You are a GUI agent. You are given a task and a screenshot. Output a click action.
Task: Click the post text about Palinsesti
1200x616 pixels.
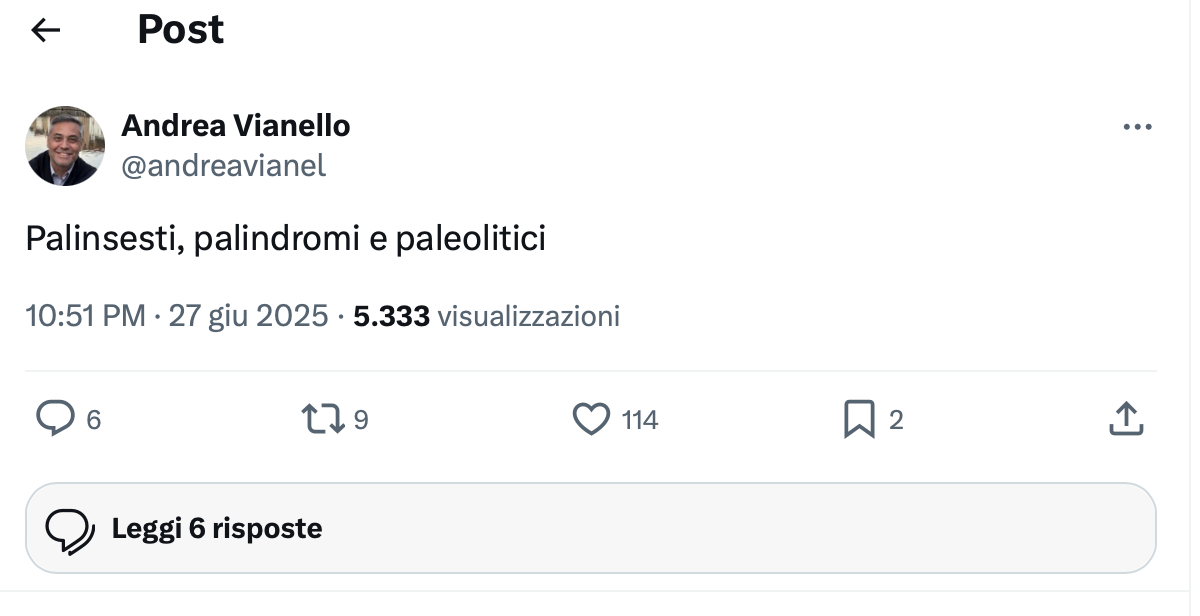click(285, 240)
